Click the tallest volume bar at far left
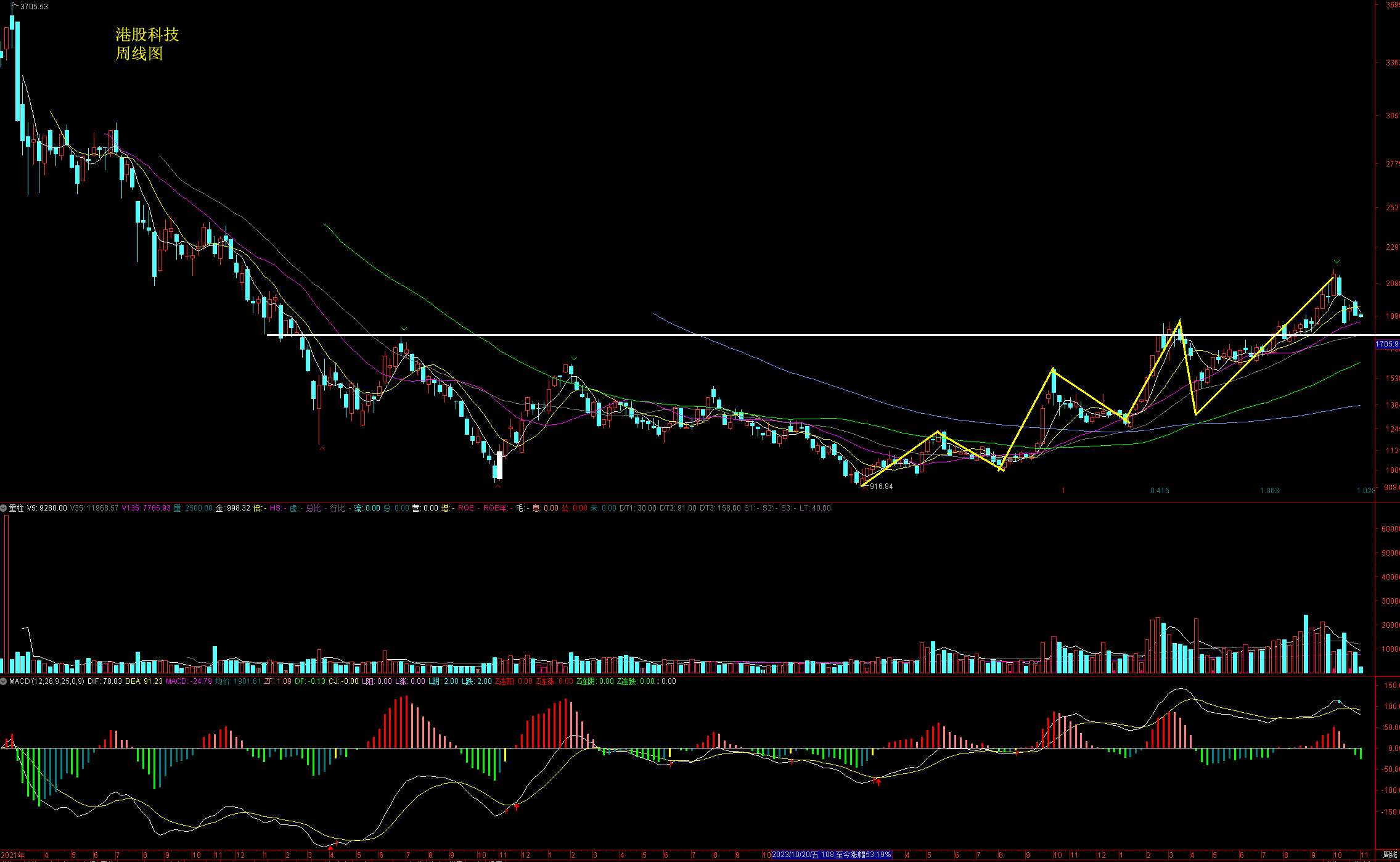The height and width of the screenshot is (862, 1400). pyautogui.click(x=7, y=593)
